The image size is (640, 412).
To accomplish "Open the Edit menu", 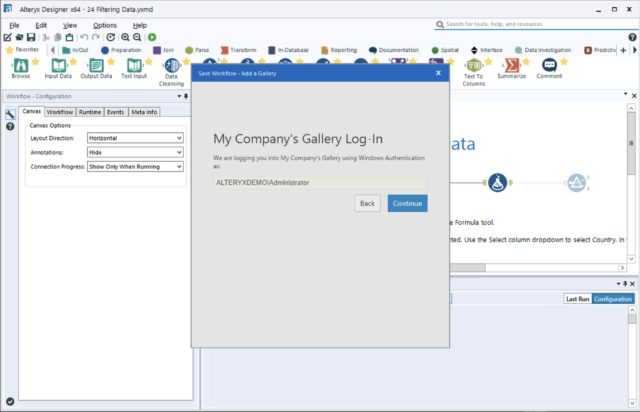I will [x=41, y=25].
